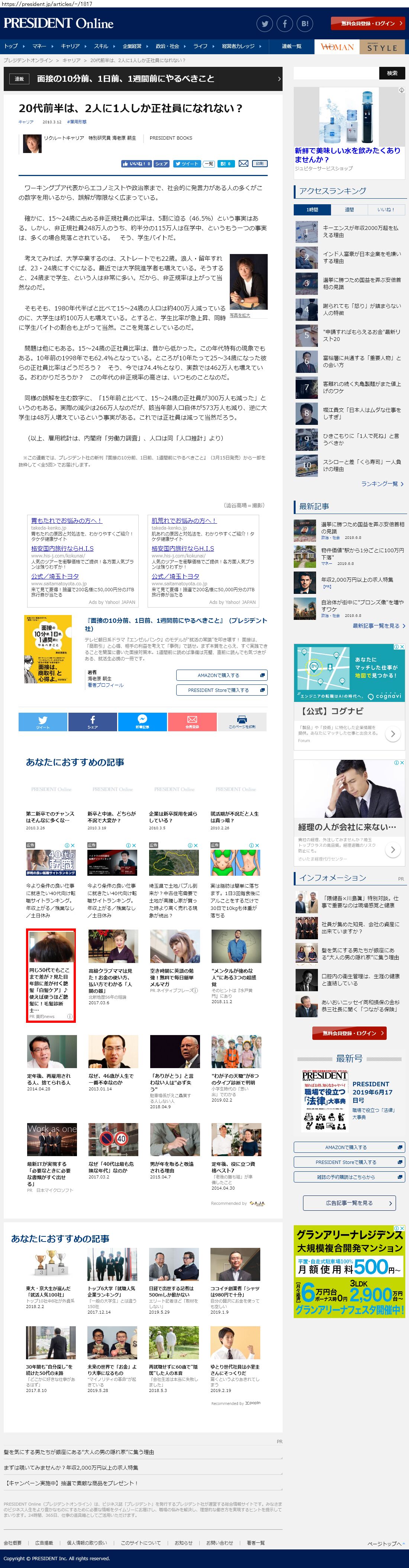Click the printer このページを印刷 bar button
This screenshot has width=409, height=1568.
(242, 721)
